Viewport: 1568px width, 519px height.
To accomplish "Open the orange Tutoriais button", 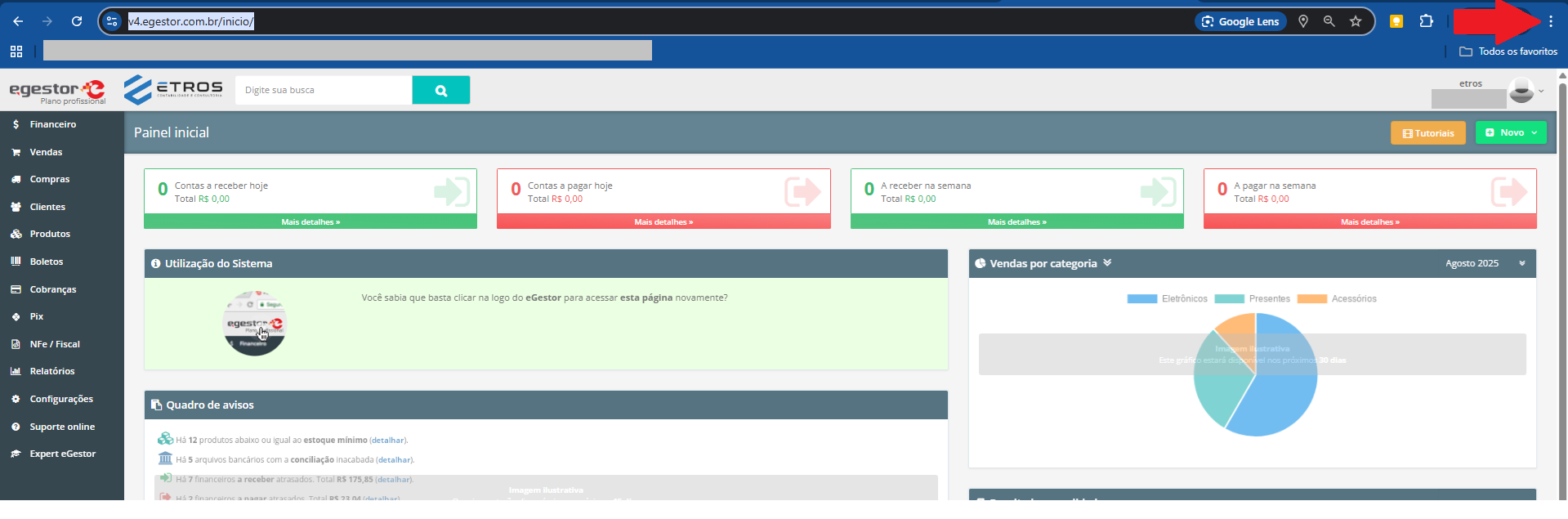I will pyautogui.click(x=1428, y=132).
